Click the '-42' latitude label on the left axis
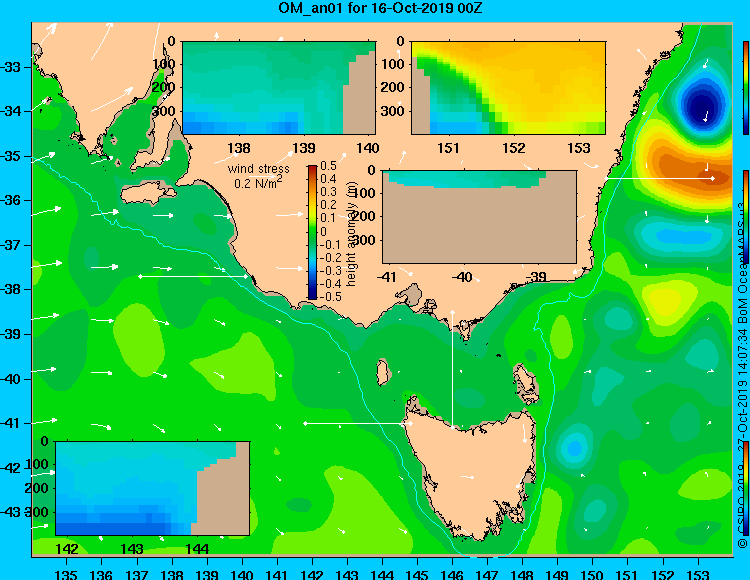 [11, 468]
